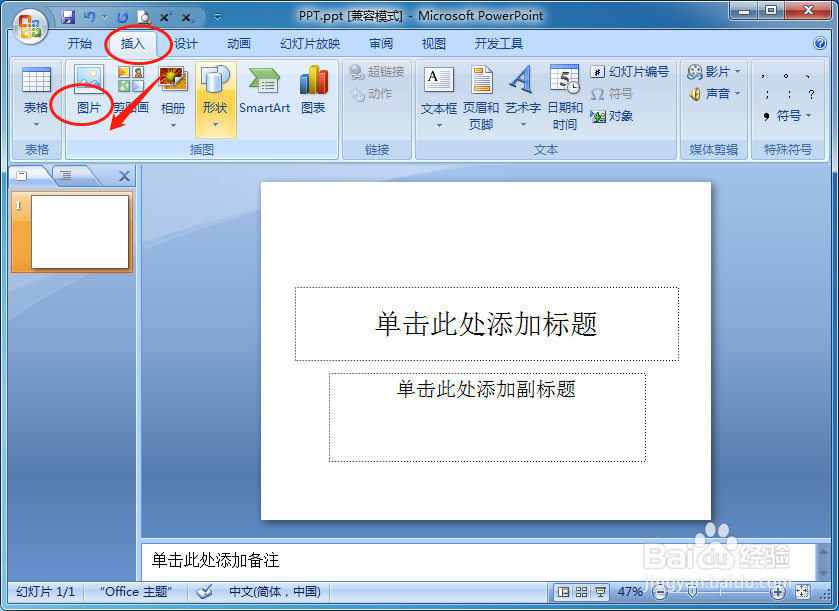Viewport: 839px width, 611px height.
Task: Start Slide Show from the status bar
Action: [x=600, y=592]
